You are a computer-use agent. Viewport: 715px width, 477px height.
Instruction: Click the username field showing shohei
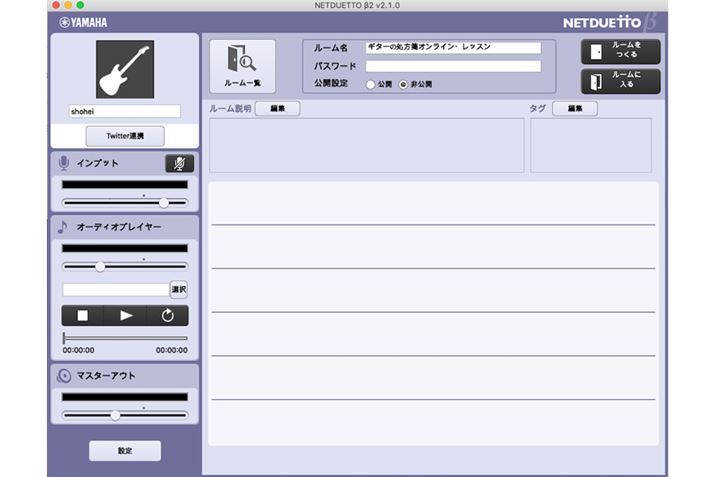coord(124,111)
